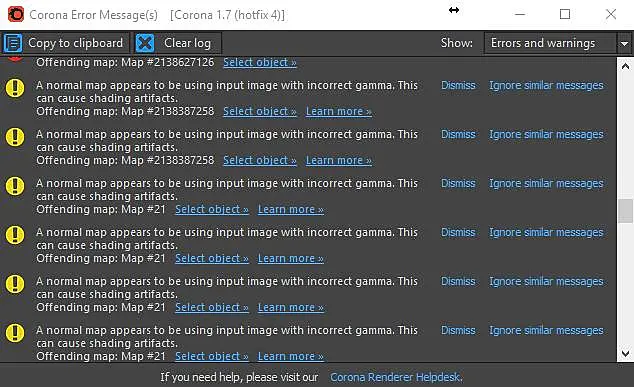Image resolution: width=634 pixels, height=387 pixels.
Task: Visit the Corona Renderer Helpdesk link
Action: [396, 377]
